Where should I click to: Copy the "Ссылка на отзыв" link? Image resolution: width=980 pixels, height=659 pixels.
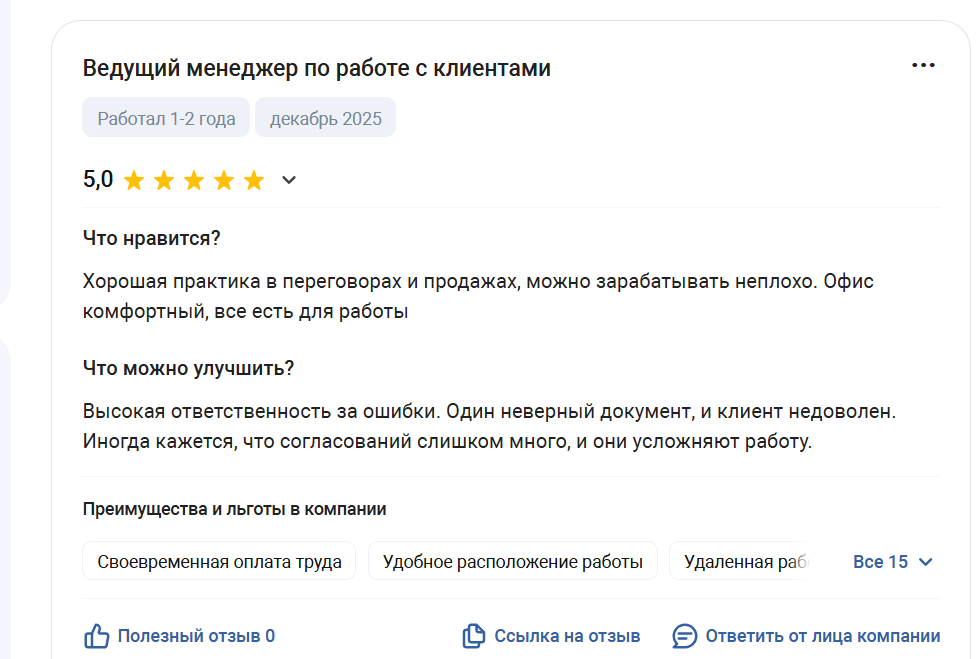click(x=567, y=636)
